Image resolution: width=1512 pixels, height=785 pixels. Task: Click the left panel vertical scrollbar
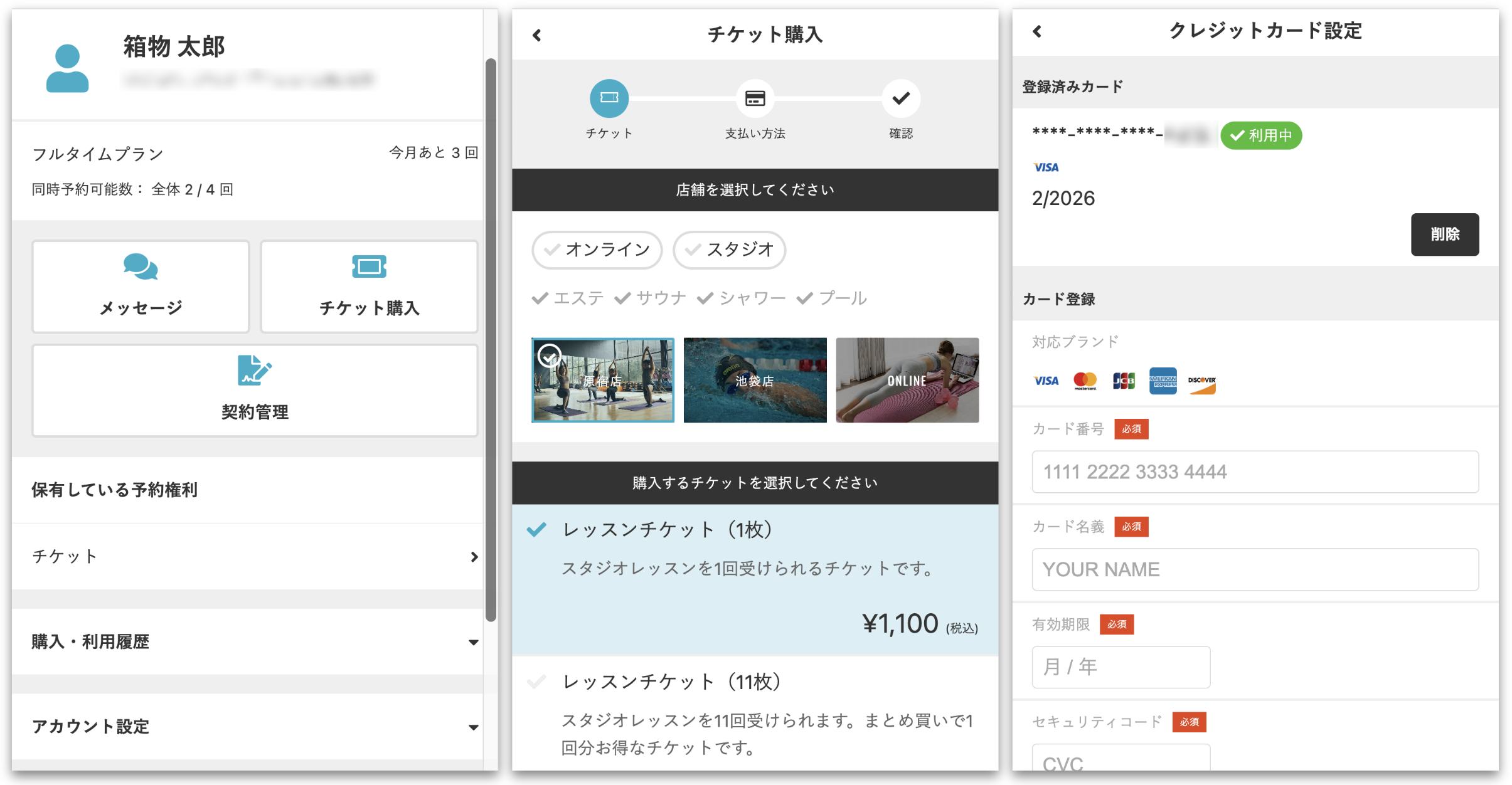[491, 339]
